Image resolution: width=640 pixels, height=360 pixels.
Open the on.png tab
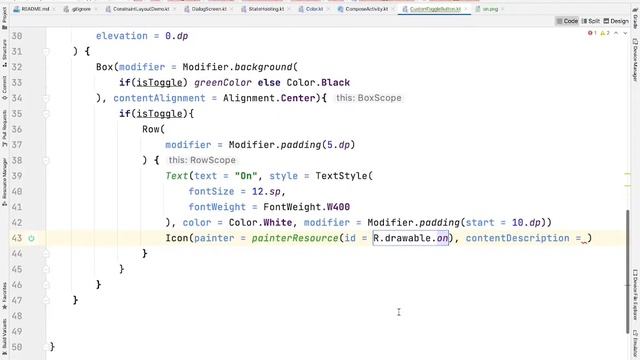490,9
